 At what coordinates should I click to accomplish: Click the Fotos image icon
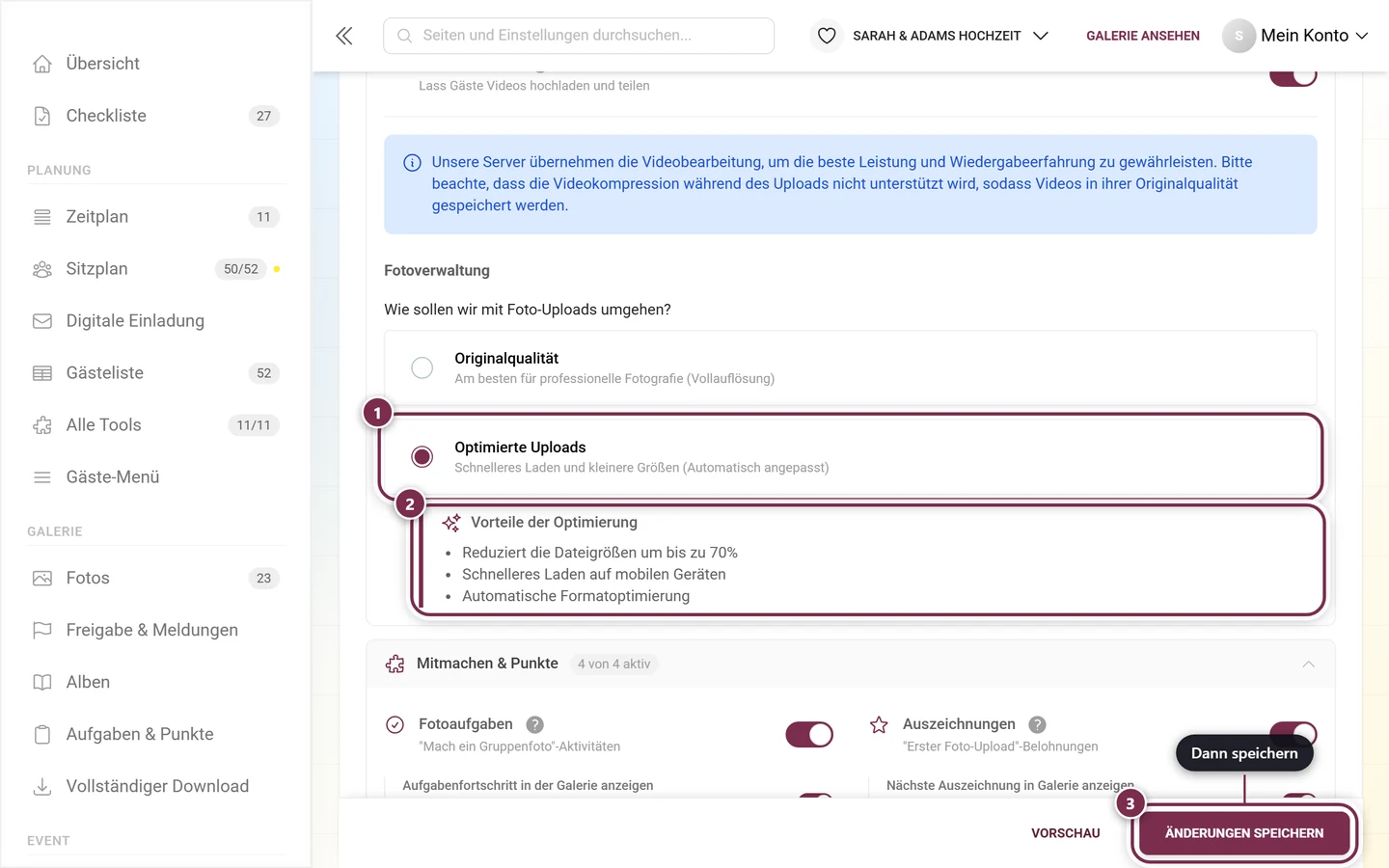(42, 579)
